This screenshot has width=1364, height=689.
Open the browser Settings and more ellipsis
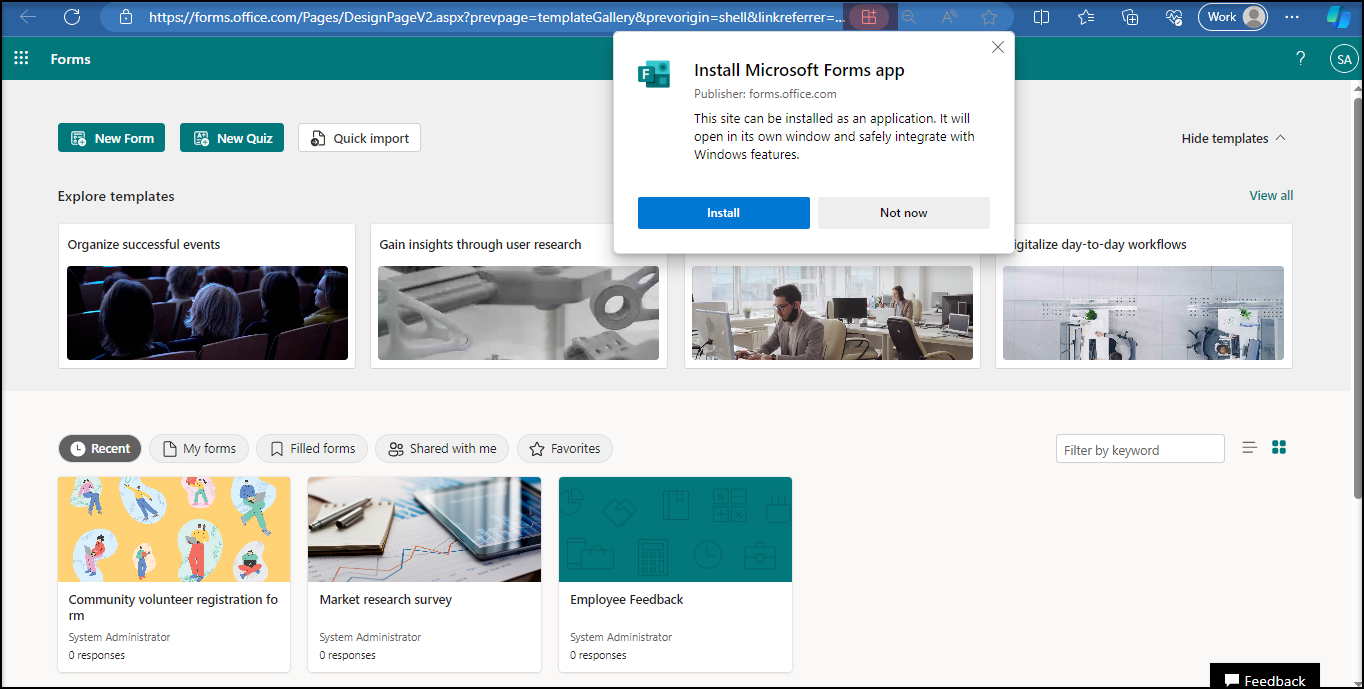[1292, 17]
